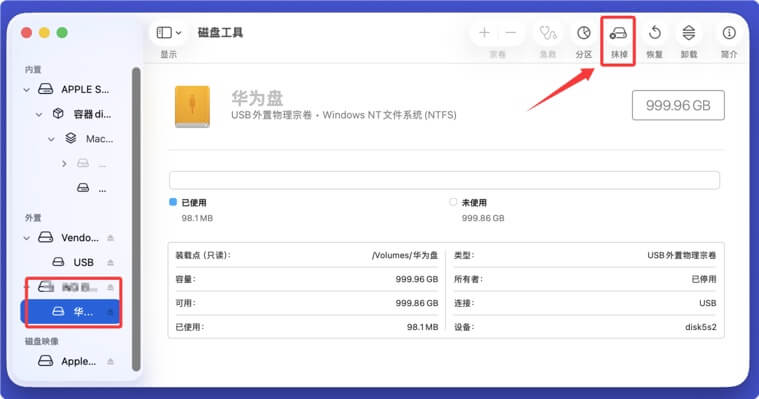Image resolution: width=759 pixels, height=399 pixels.
Task: Click the yellow 华为盘 external drive icon
Action: click(192, 107)
